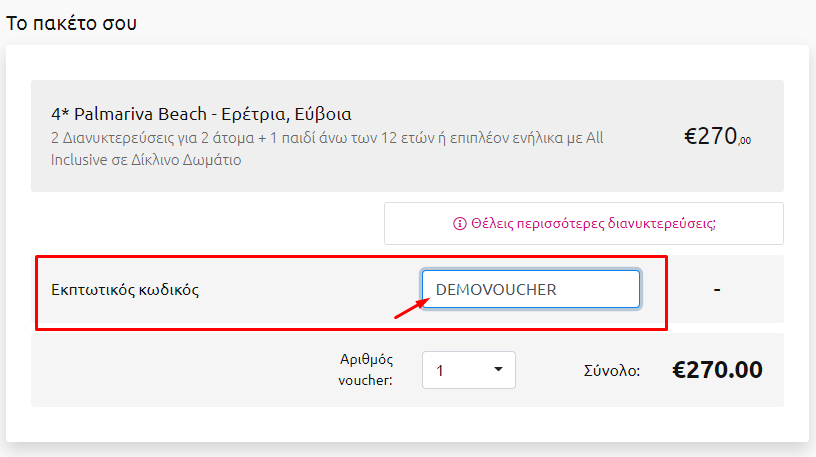Click the Το πακέτο σου heading
This screenshot has height=457, width=816.
(71, 23)
